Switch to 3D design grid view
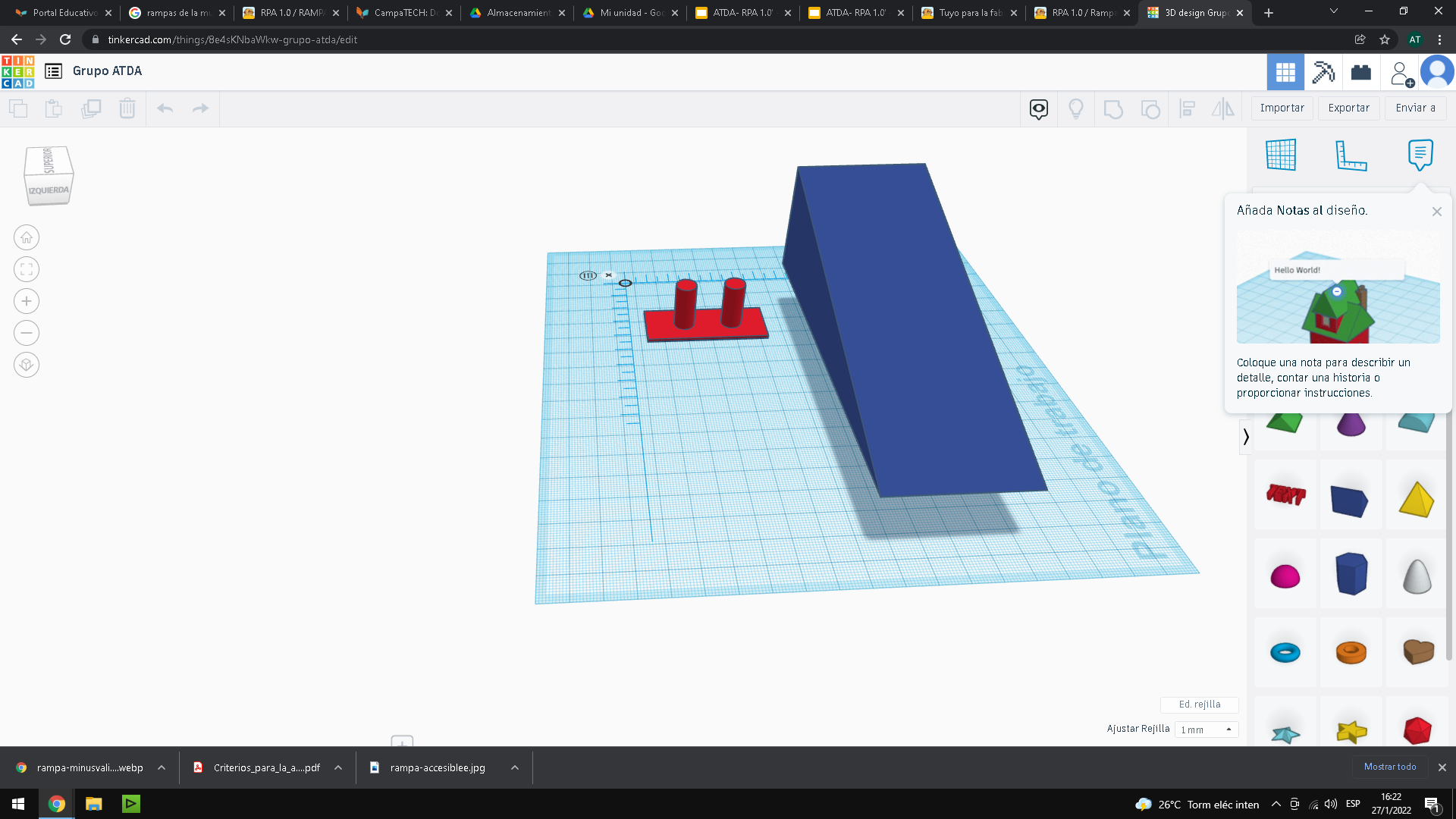 pyautogui.click(x=1285, y=72)
